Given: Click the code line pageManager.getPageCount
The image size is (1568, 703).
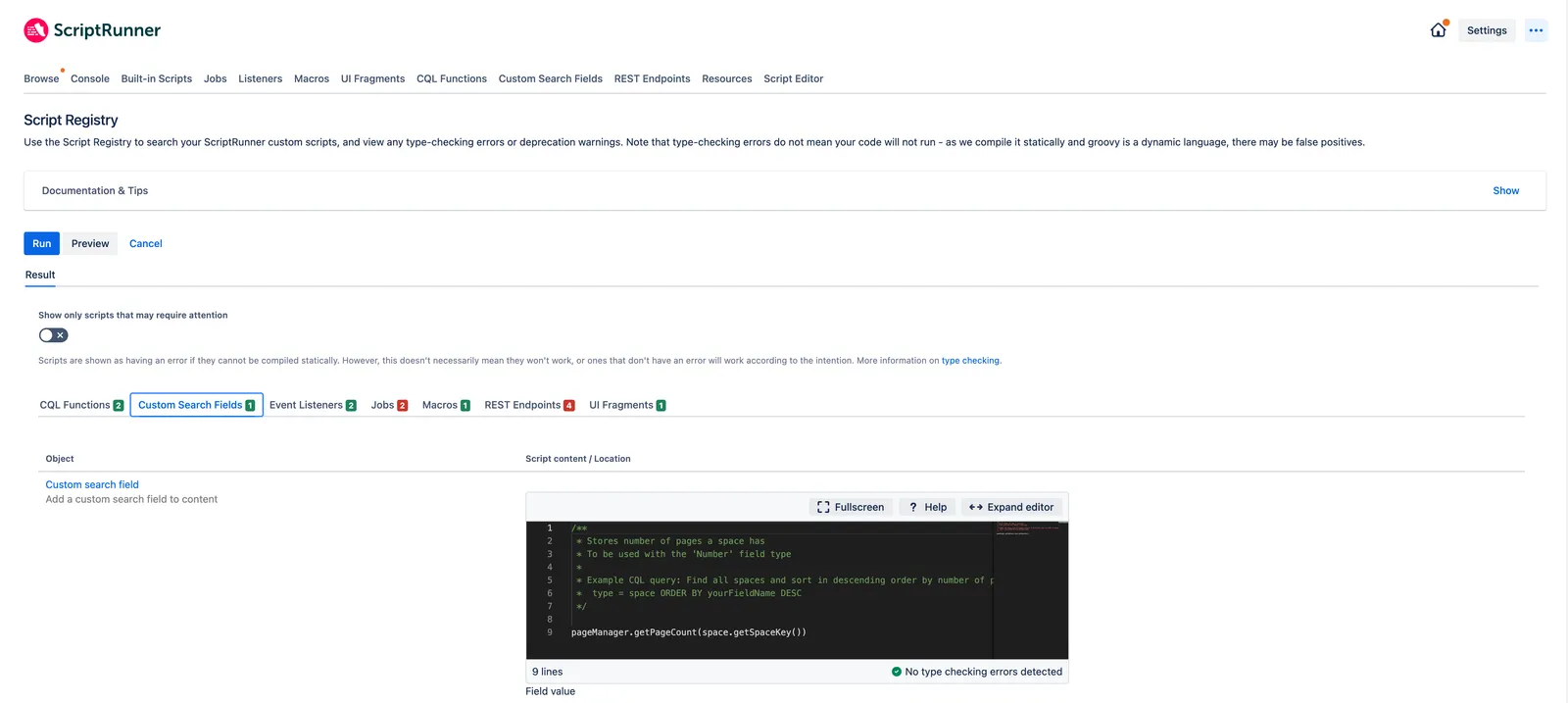Looking at the screenshot, I should [x=689, y=632].
